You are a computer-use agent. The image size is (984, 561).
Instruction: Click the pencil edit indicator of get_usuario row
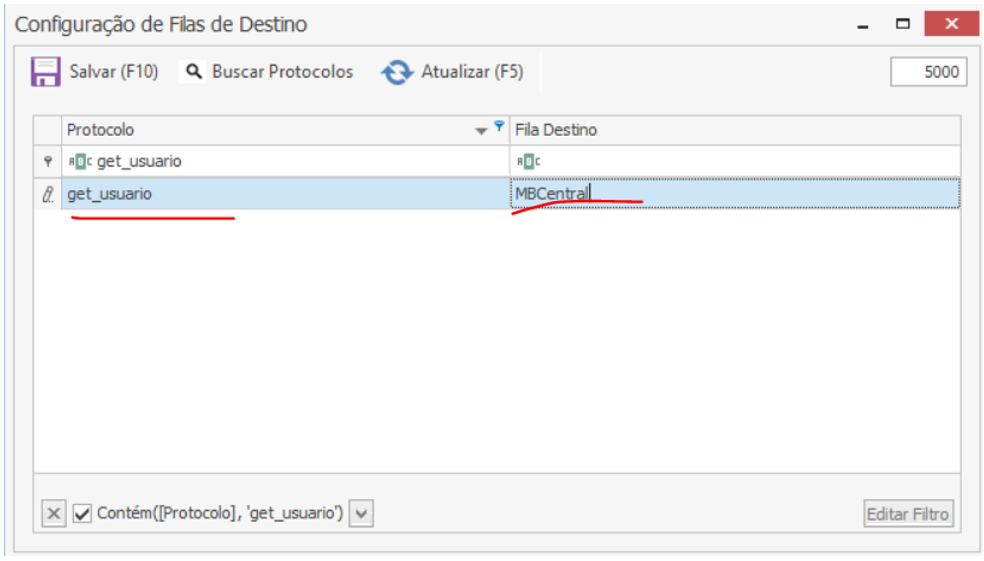pyautogui.click(x=48, y=194)
